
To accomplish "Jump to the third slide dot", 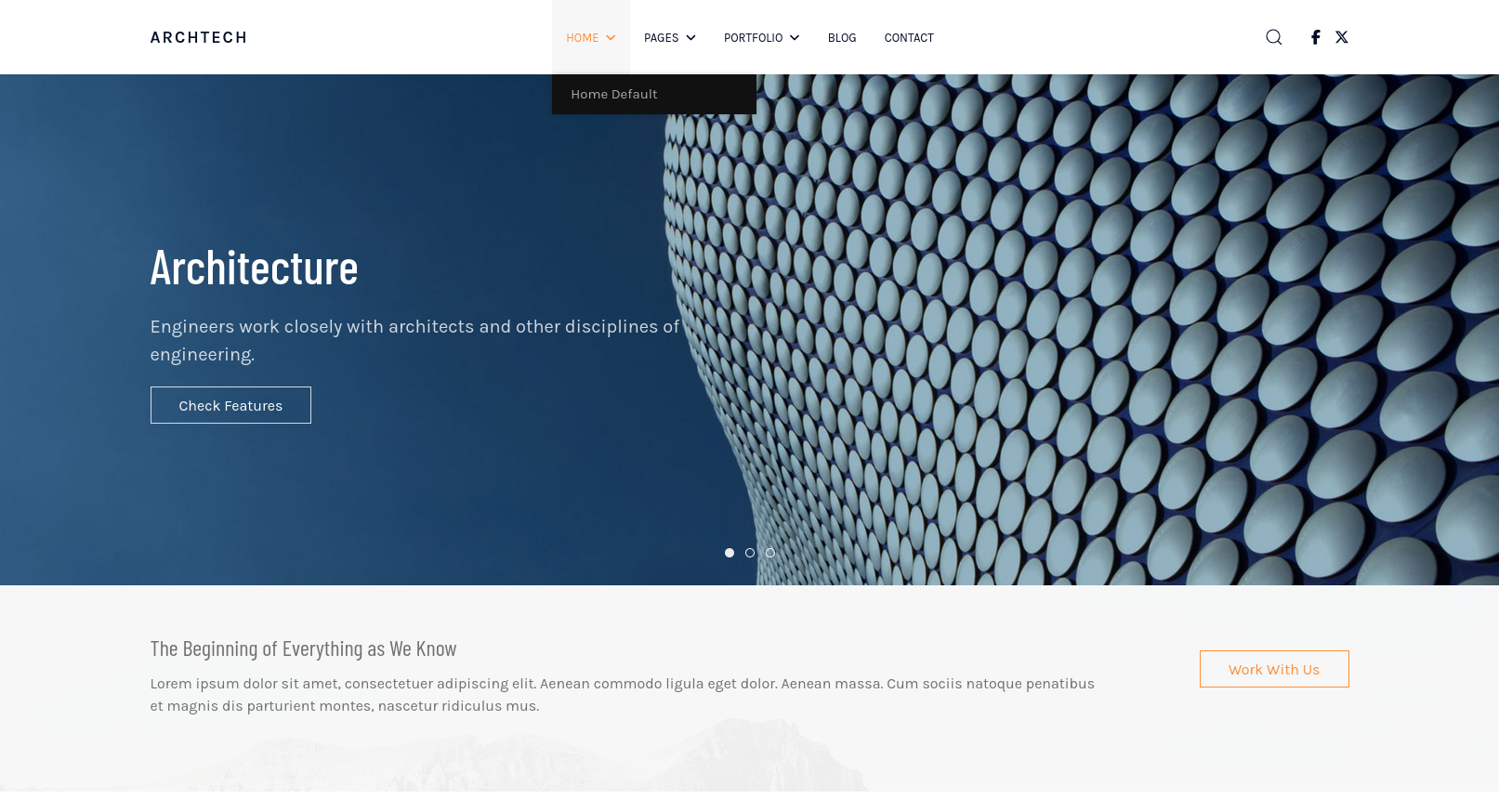I will click(x=770, y=553).
